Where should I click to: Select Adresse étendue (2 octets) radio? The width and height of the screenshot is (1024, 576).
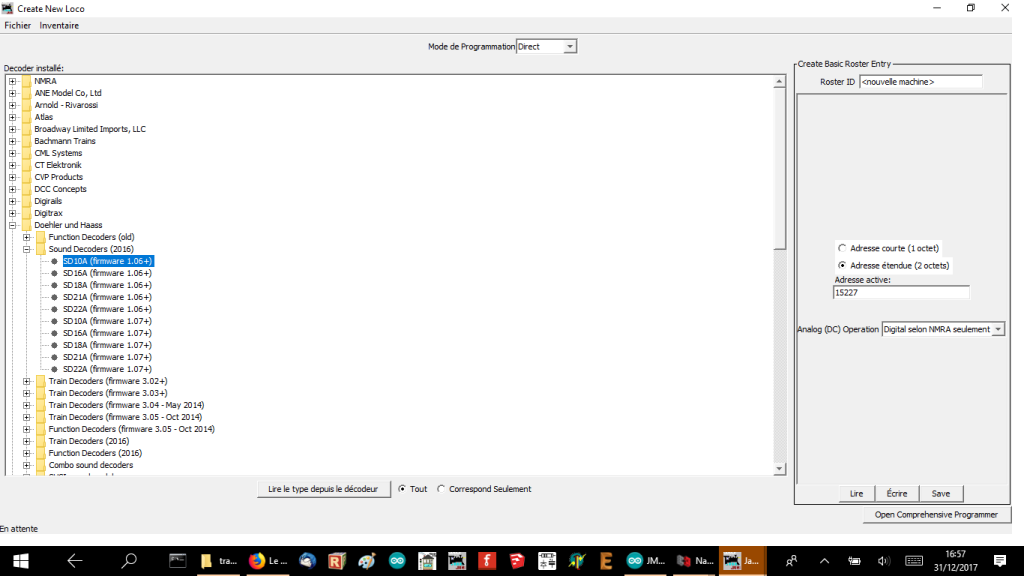tap(842, 265)
